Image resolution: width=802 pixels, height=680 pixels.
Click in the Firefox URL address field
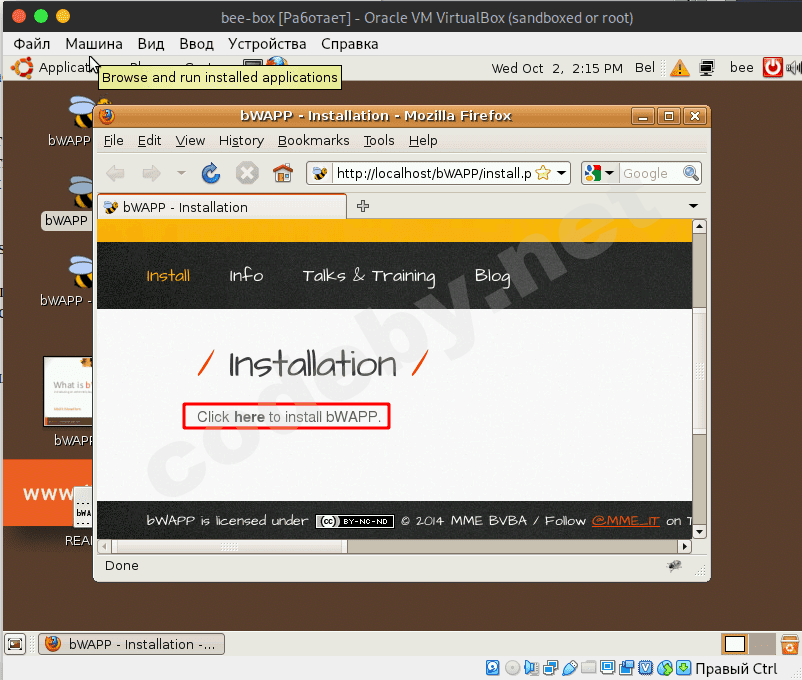(434, 173)
